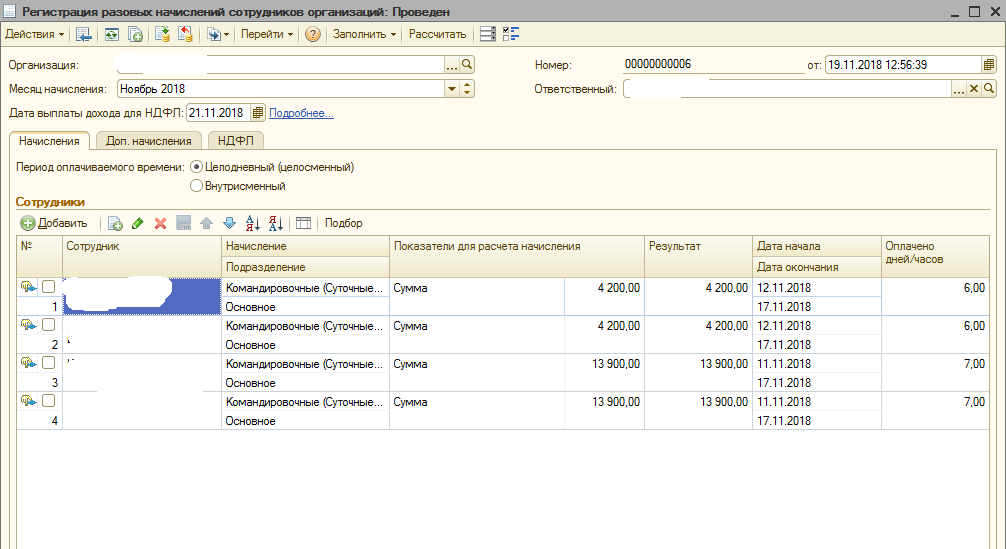Open calendar picker for document date

(x=989, y=65)
